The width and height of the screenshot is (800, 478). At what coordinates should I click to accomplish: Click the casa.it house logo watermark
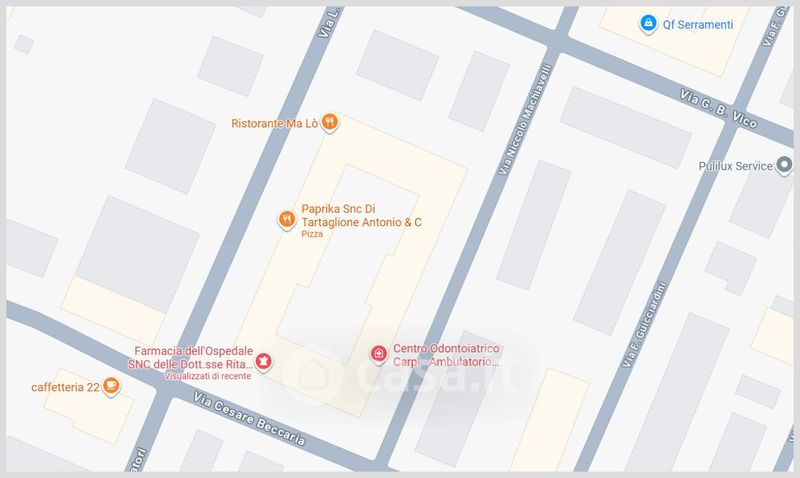[x=313, y=376]
